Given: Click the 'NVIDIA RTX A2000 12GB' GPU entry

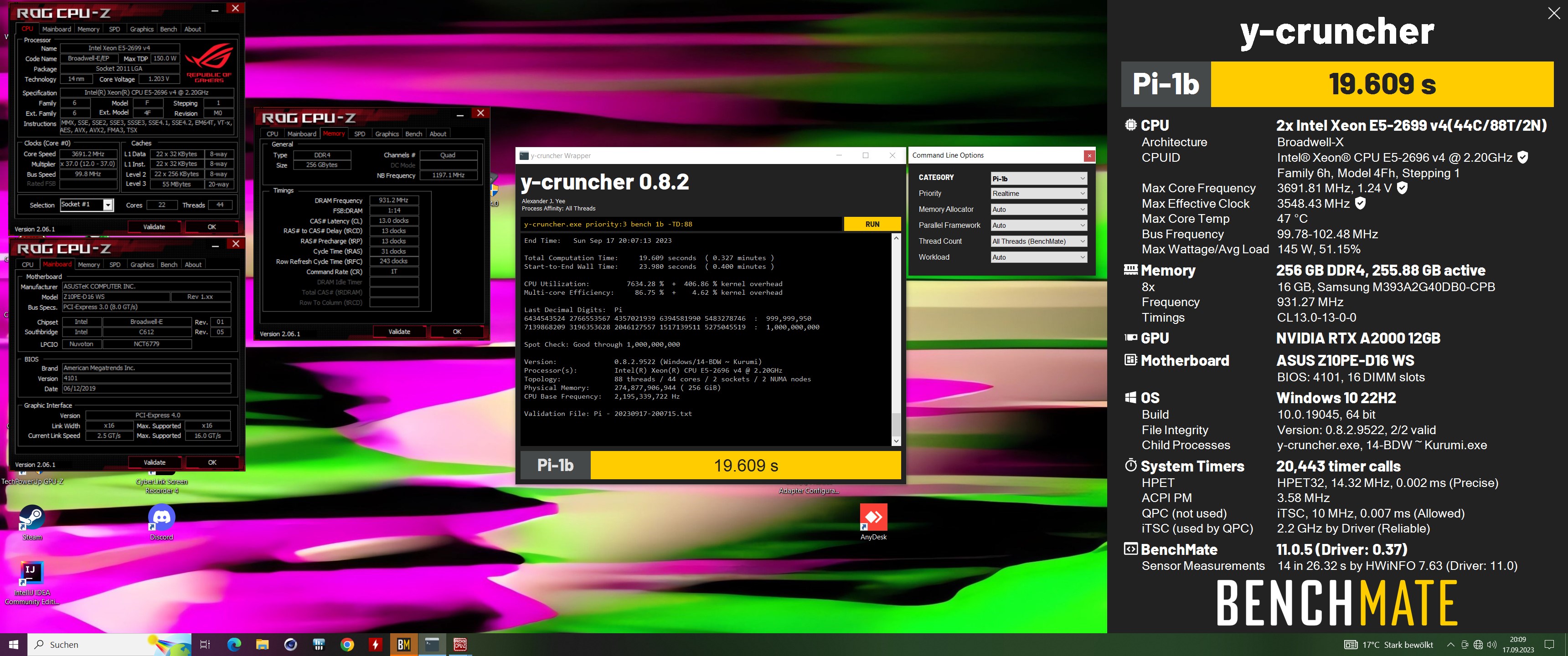Looking at the screenshot, I should 1358,338.
